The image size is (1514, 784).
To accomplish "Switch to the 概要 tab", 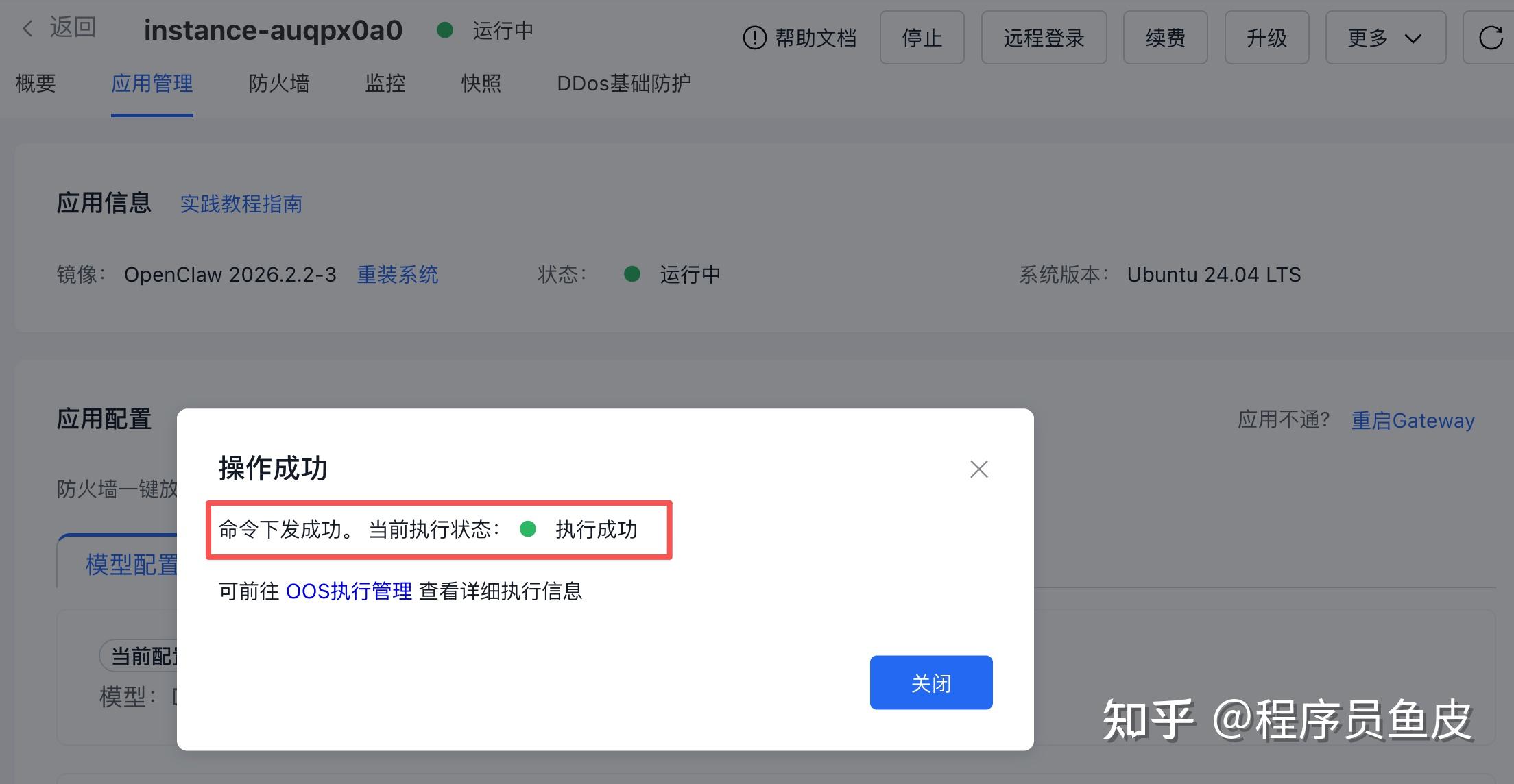I will click(36, 84).
